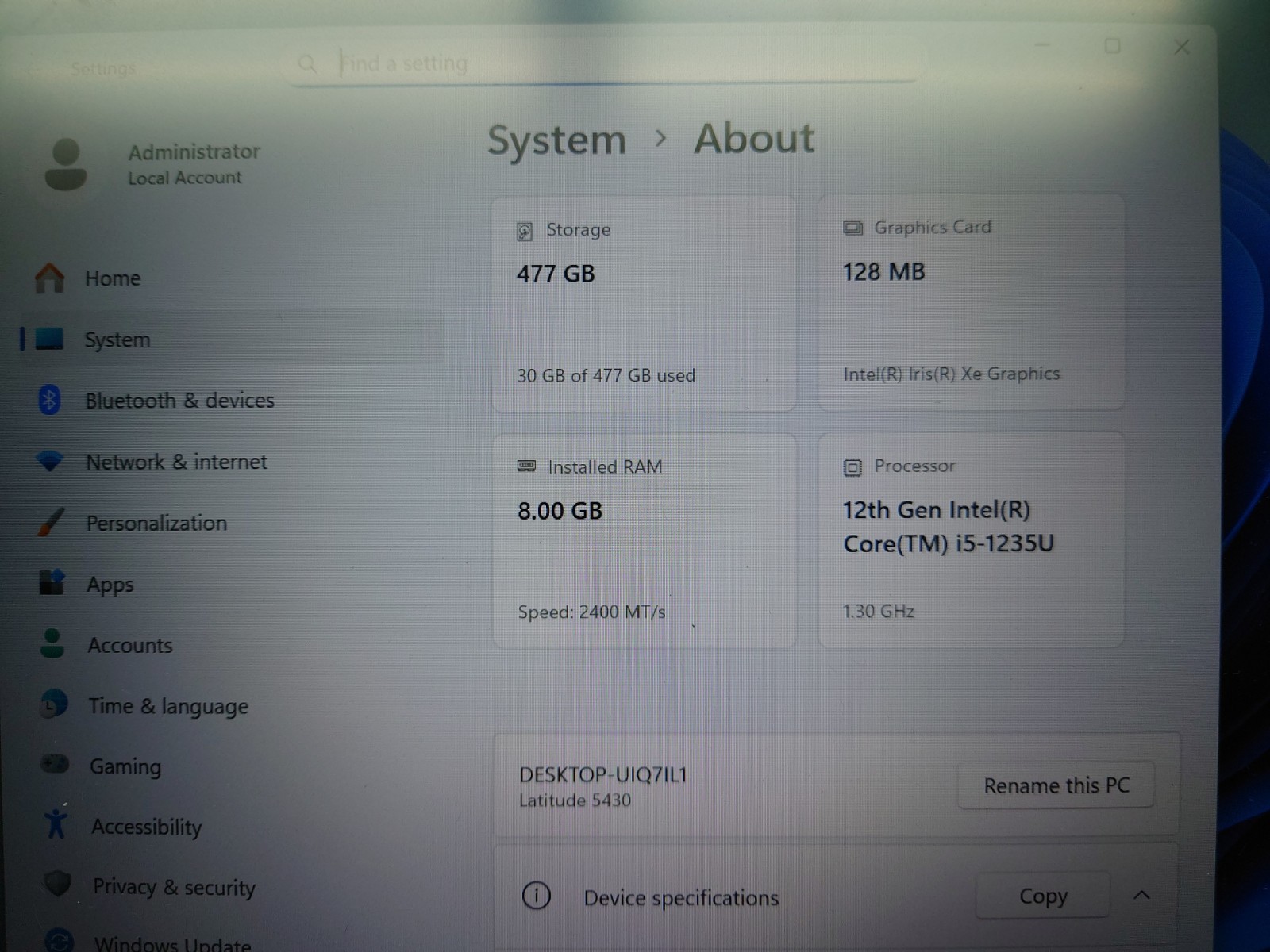Screen dimensions: 1270x952
Task: Click the search magnifier icon
Action: click(x=307, y=63)
